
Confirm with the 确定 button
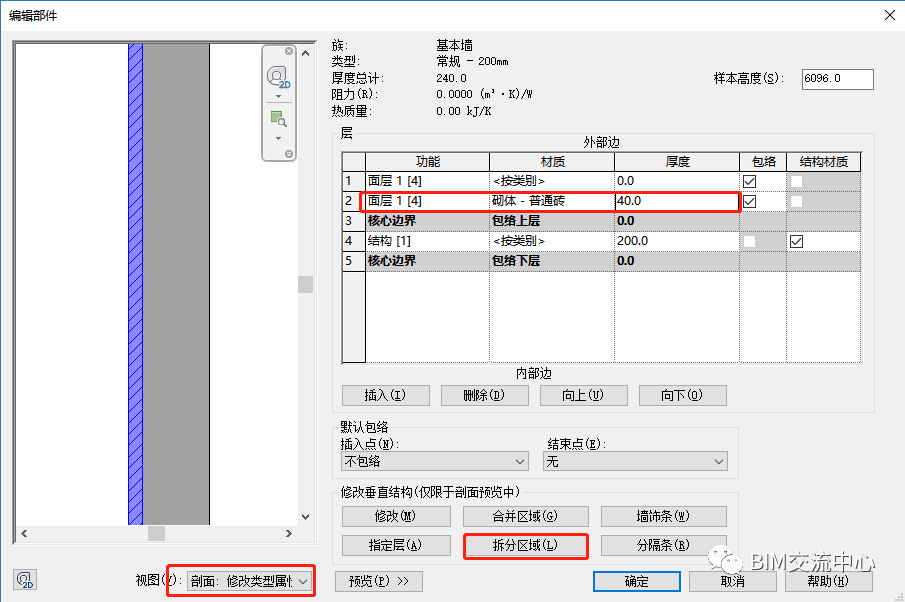tap(637, 581)
